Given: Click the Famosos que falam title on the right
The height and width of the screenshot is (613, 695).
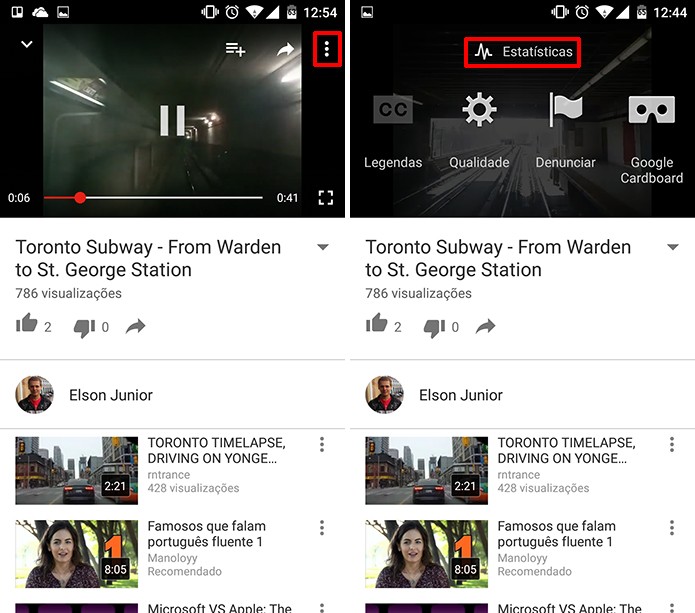Looking at the screenshot, I should 557,534.
